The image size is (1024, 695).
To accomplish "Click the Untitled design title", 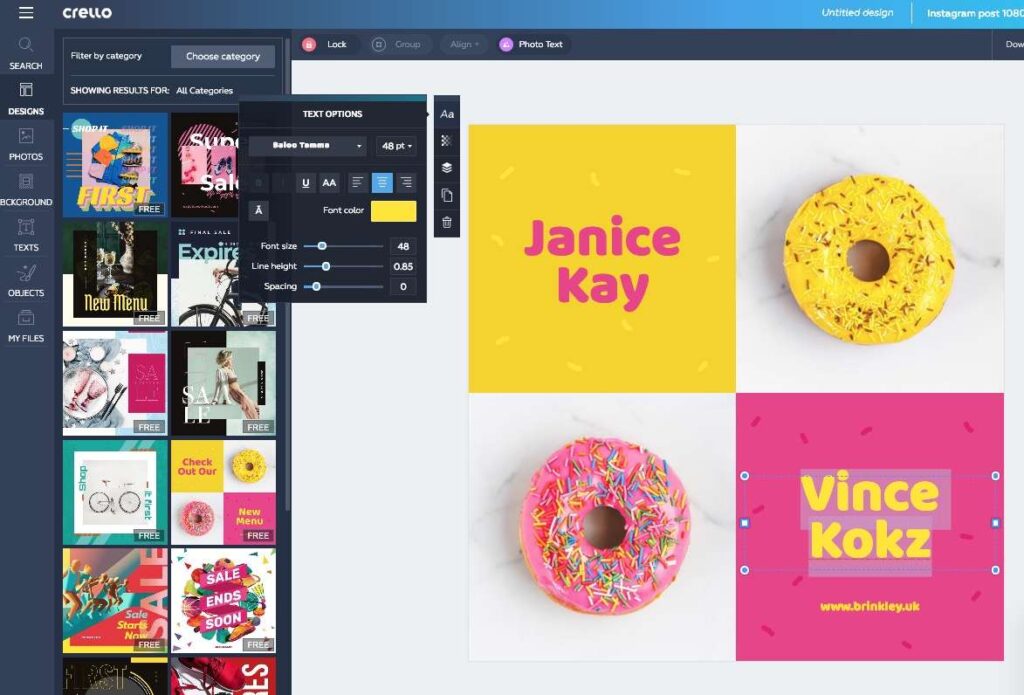I will click(x=857, y=12).
